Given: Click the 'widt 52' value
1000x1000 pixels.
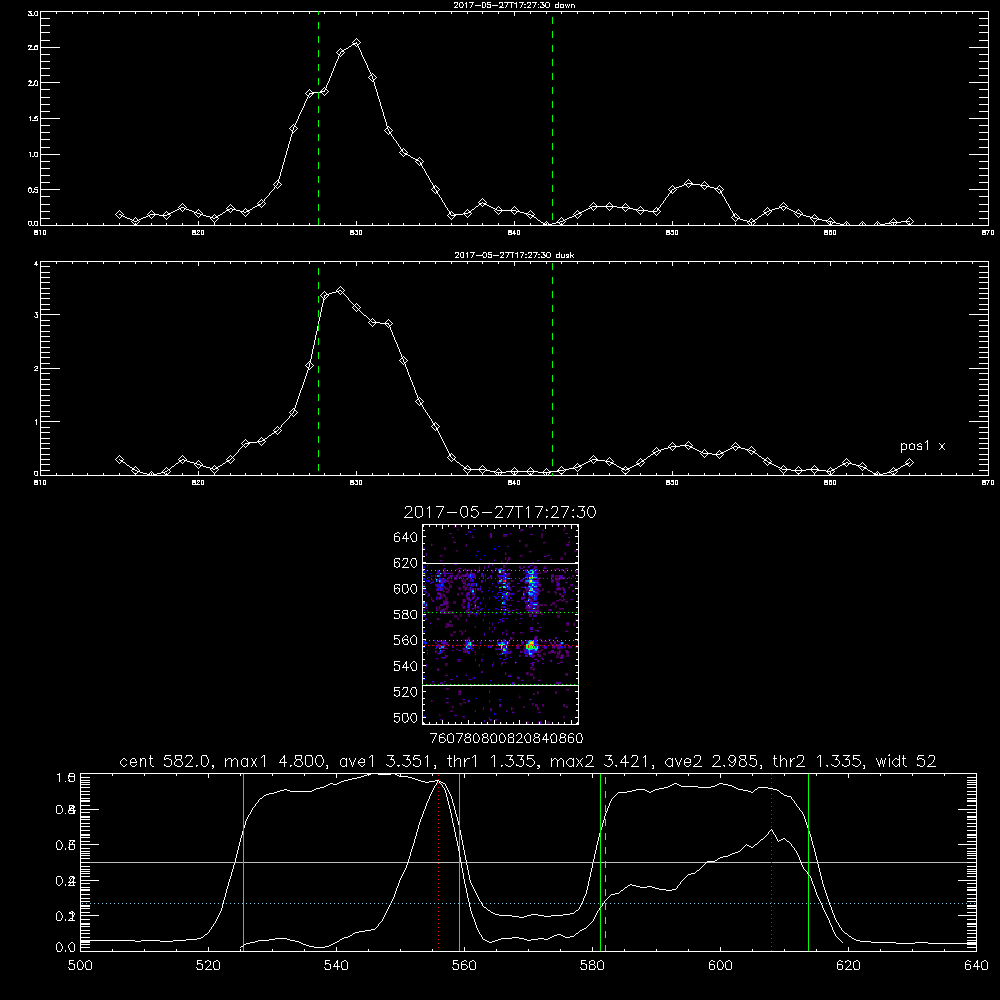Looking at the screenshot, I should (x=905, y=761).
